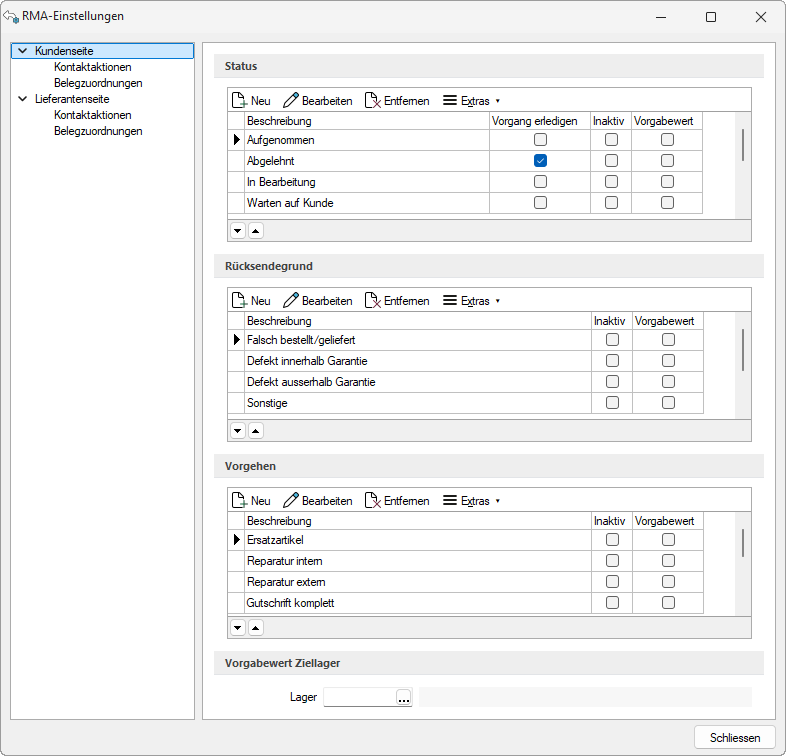The image size is (786, 756).
Task: Uncheck Vorgang erledigen for Abgelehnt
Action: [540, 161]
